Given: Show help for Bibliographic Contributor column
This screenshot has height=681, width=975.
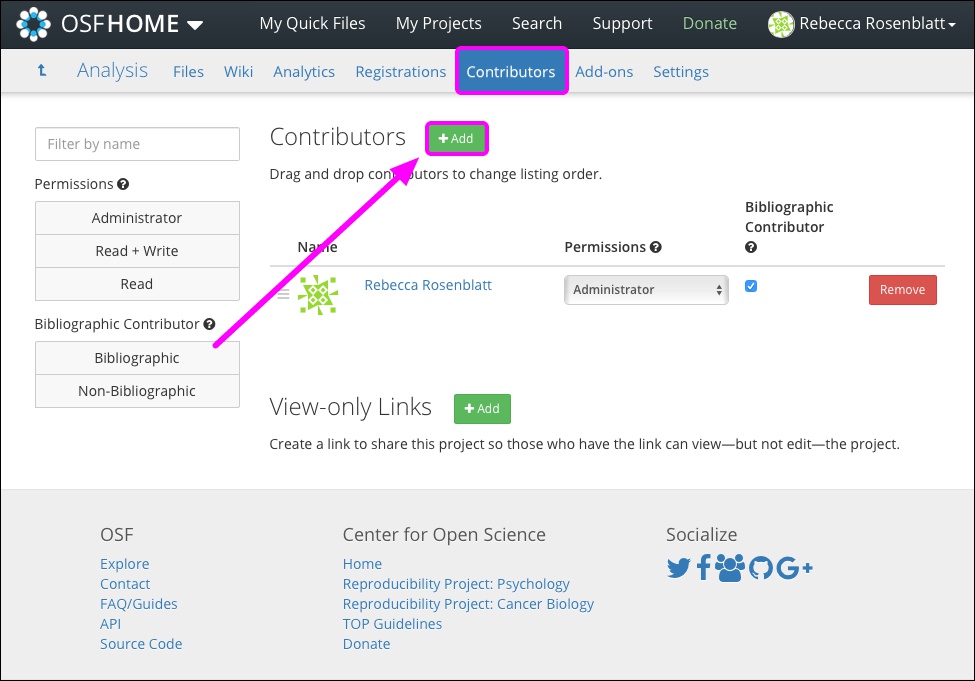Looking at the screenshot, I should click(x=751, y=247).
